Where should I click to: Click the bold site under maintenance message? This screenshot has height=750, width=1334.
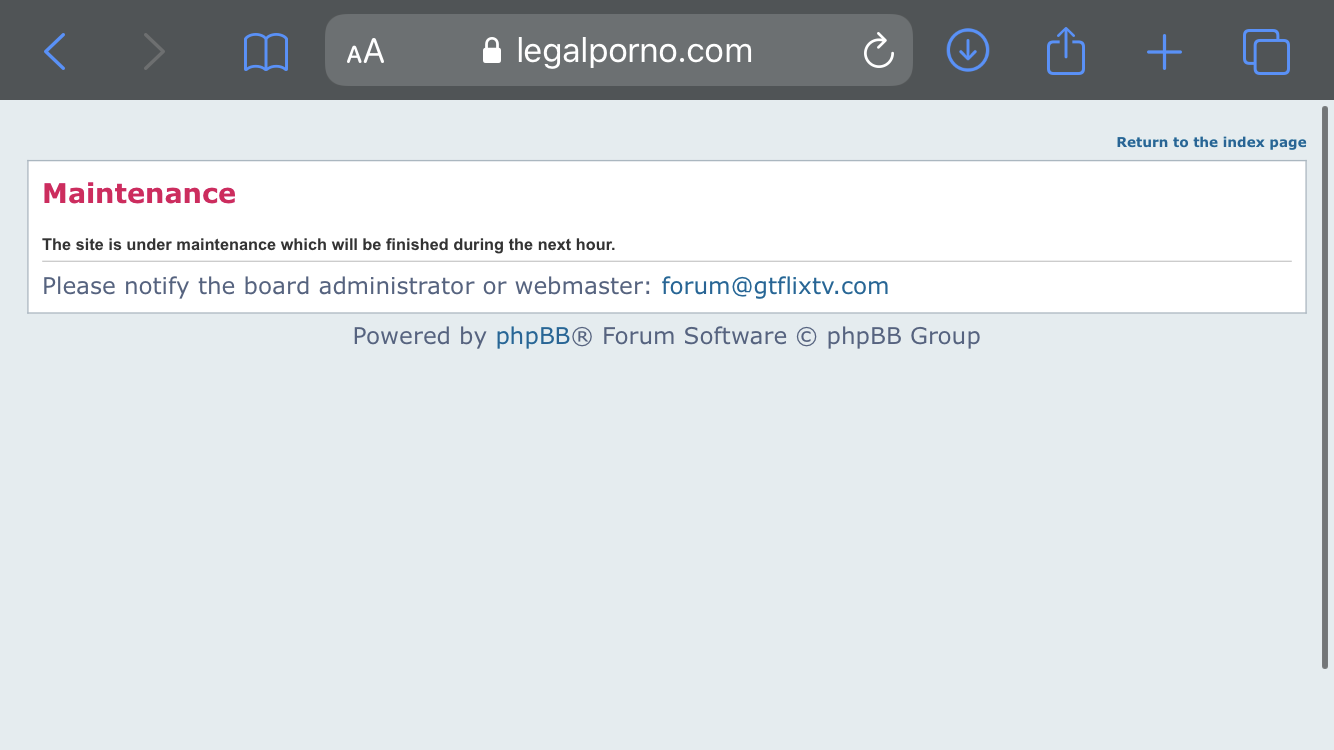[328, 245]
